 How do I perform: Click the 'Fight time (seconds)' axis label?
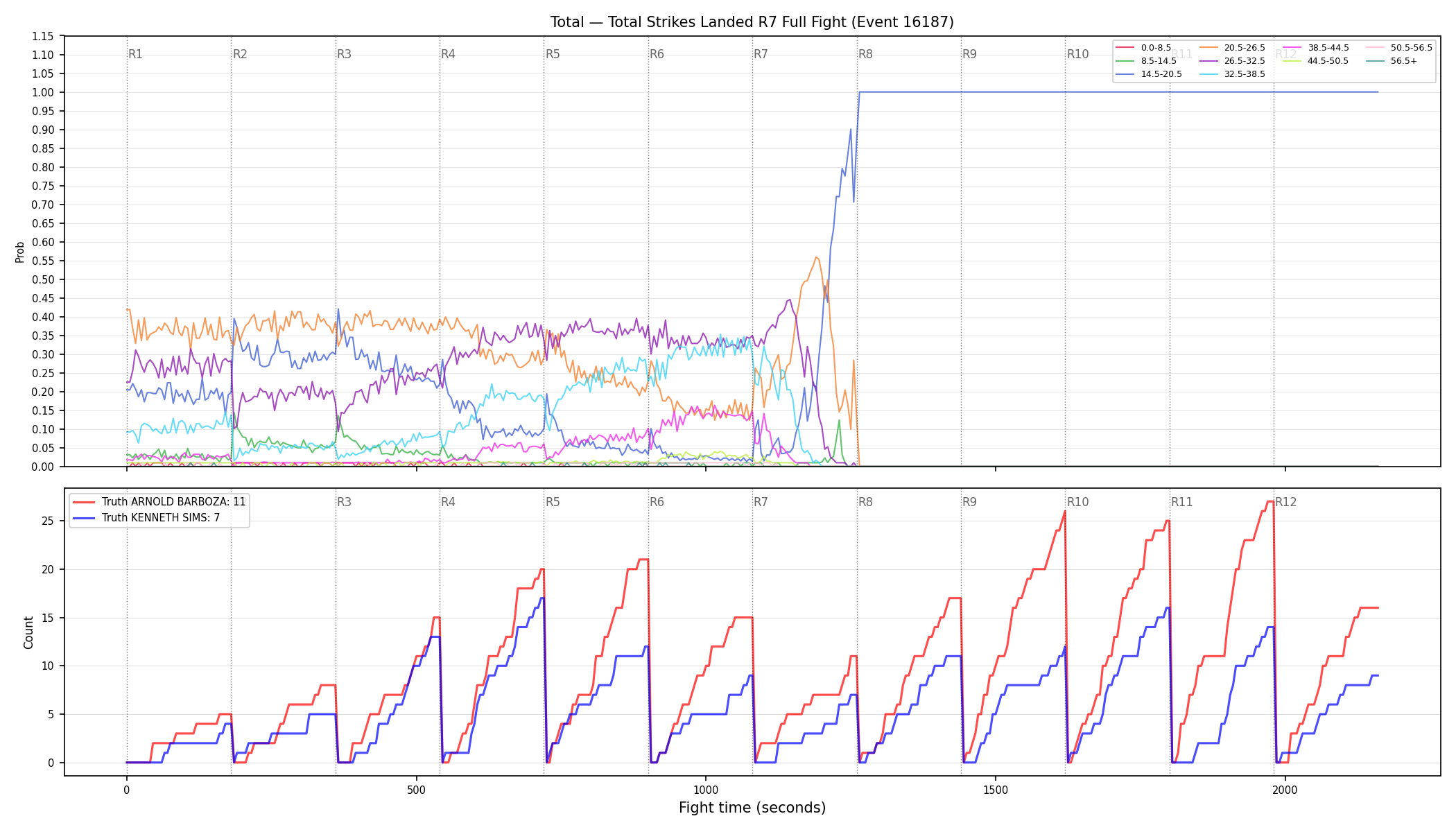[752, 808]
